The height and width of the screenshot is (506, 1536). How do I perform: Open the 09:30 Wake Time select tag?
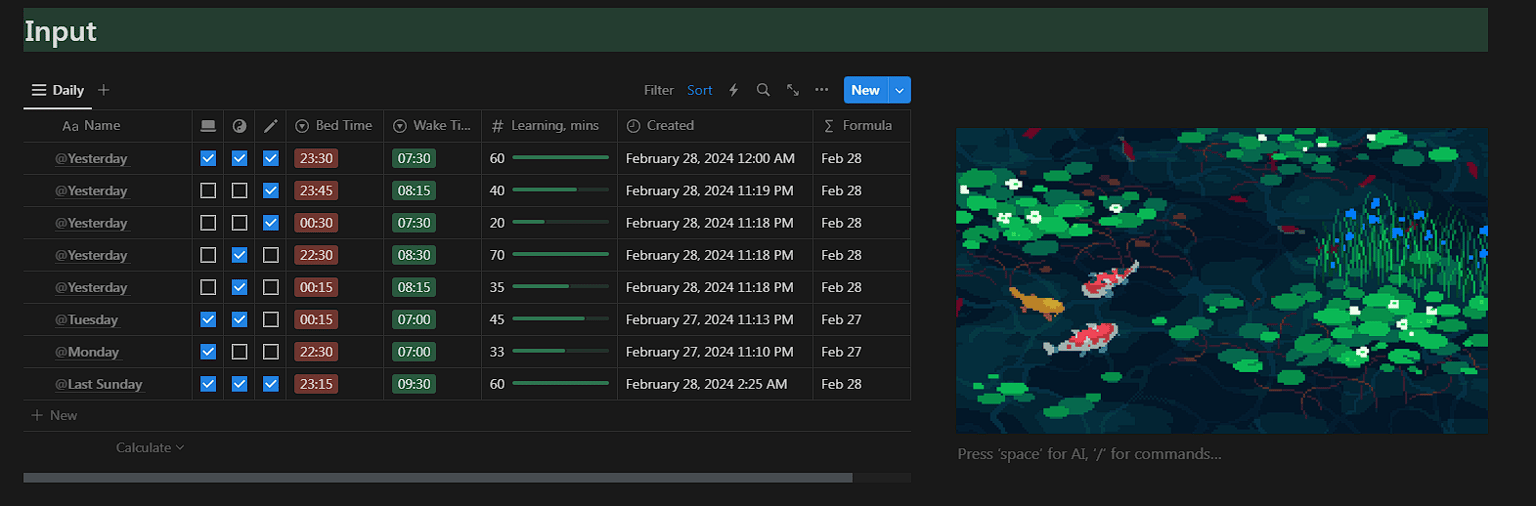(x=414, y=384)
